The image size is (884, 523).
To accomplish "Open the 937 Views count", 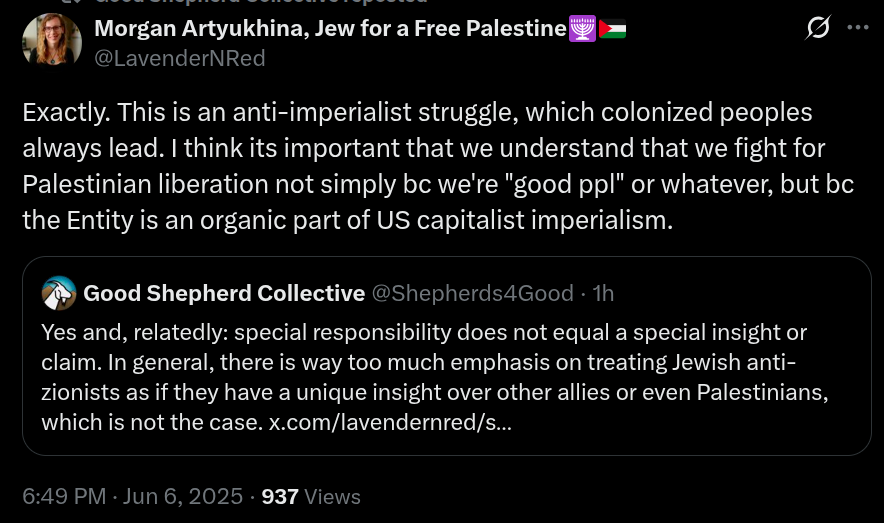I will (280, 496).
